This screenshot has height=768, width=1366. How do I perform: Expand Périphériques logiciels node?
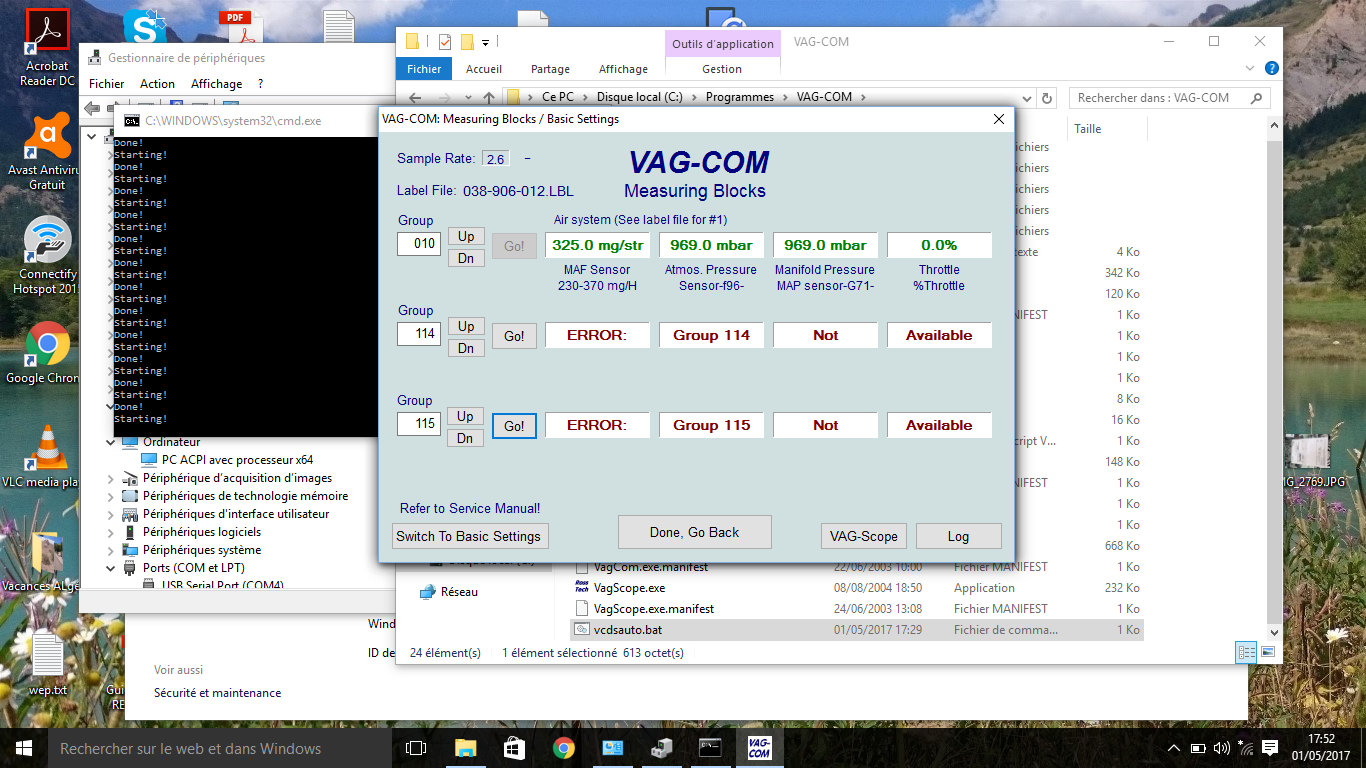point(111,532)
